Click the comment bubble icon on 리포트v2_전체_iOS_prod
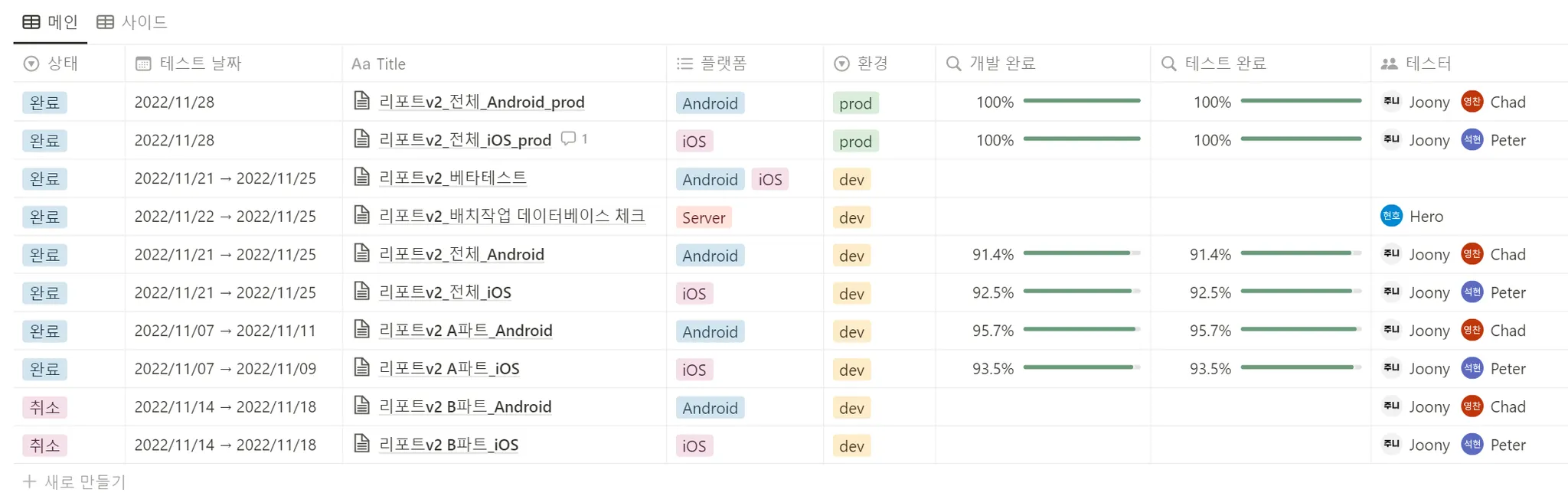1568x499 pixels. (x=568, y=139)
